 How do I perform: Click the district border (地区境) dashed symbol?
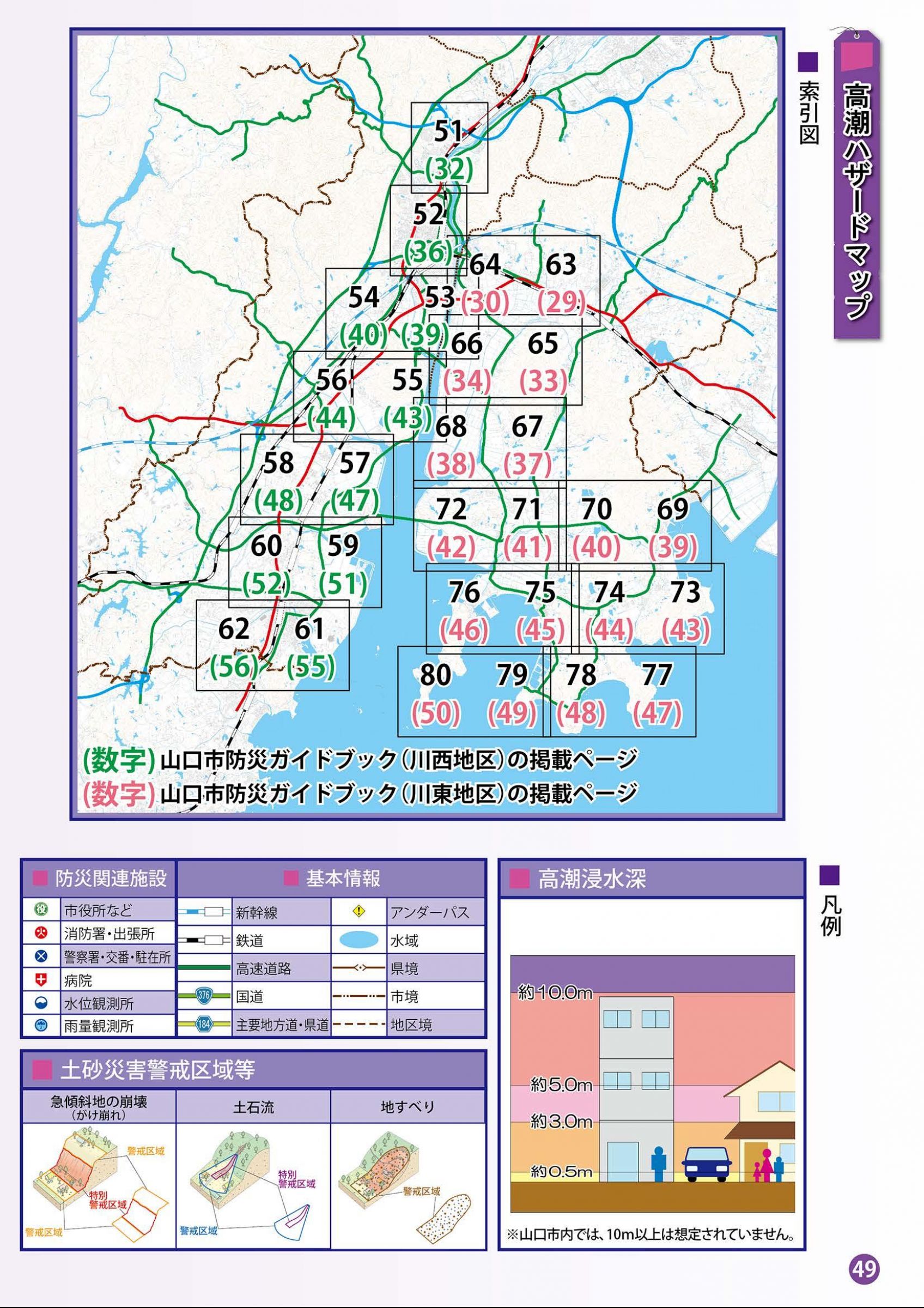click(x=358, y=1024)
